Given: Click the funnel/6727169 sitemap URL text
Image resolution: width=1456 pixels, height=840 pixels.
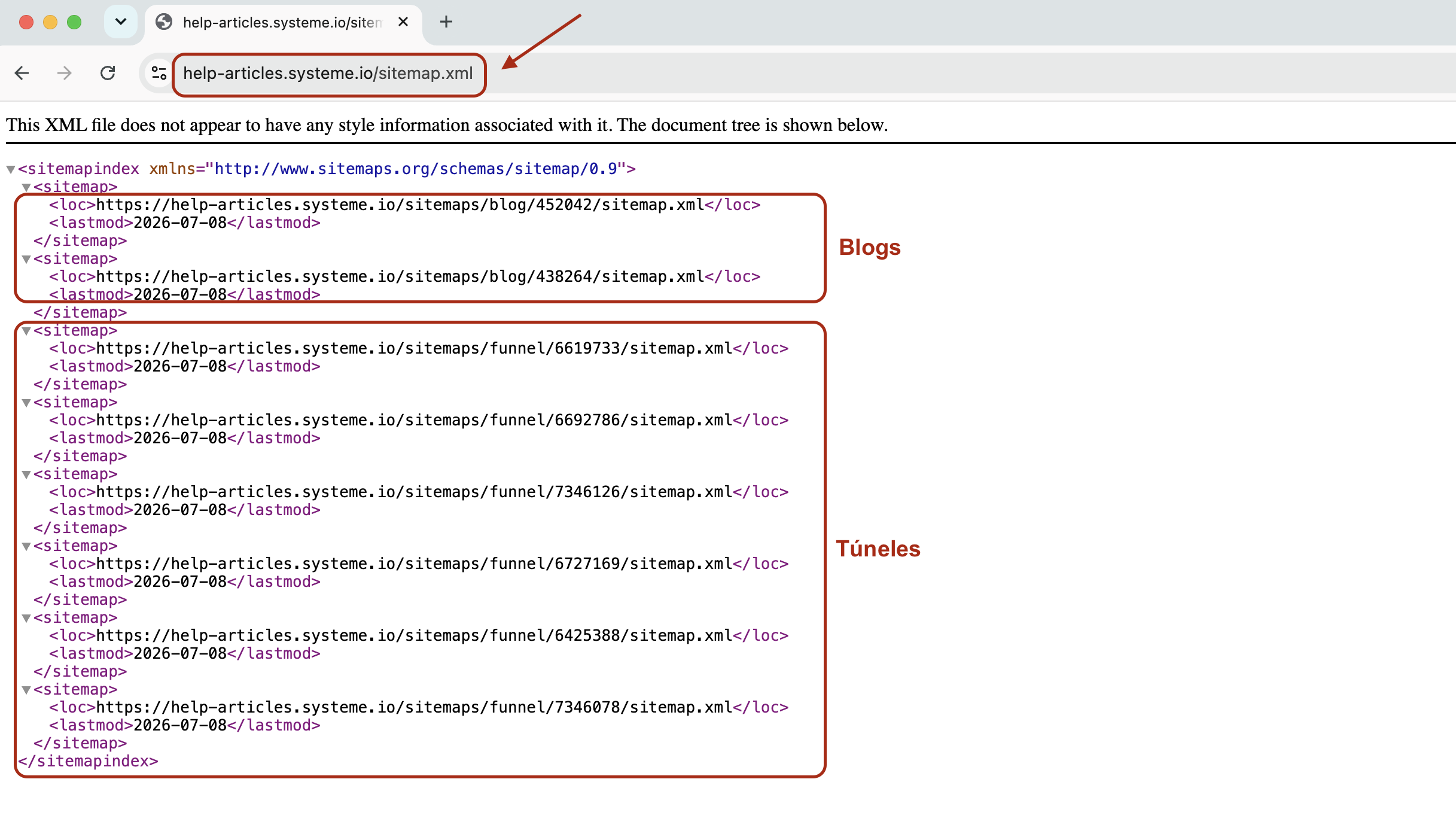Looking at the screenshot, I should (x=415, y=564).
